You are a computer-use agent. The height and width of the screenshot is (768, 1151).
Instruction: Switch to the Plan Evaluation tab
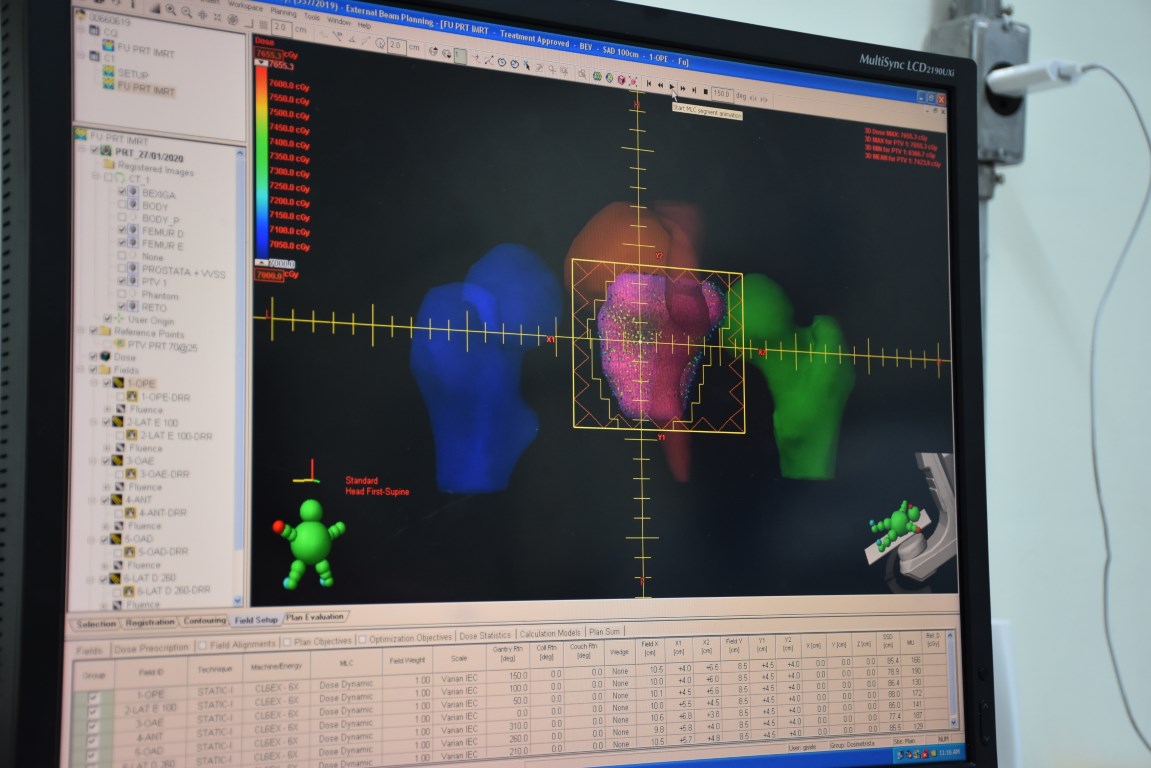[316, 618]
